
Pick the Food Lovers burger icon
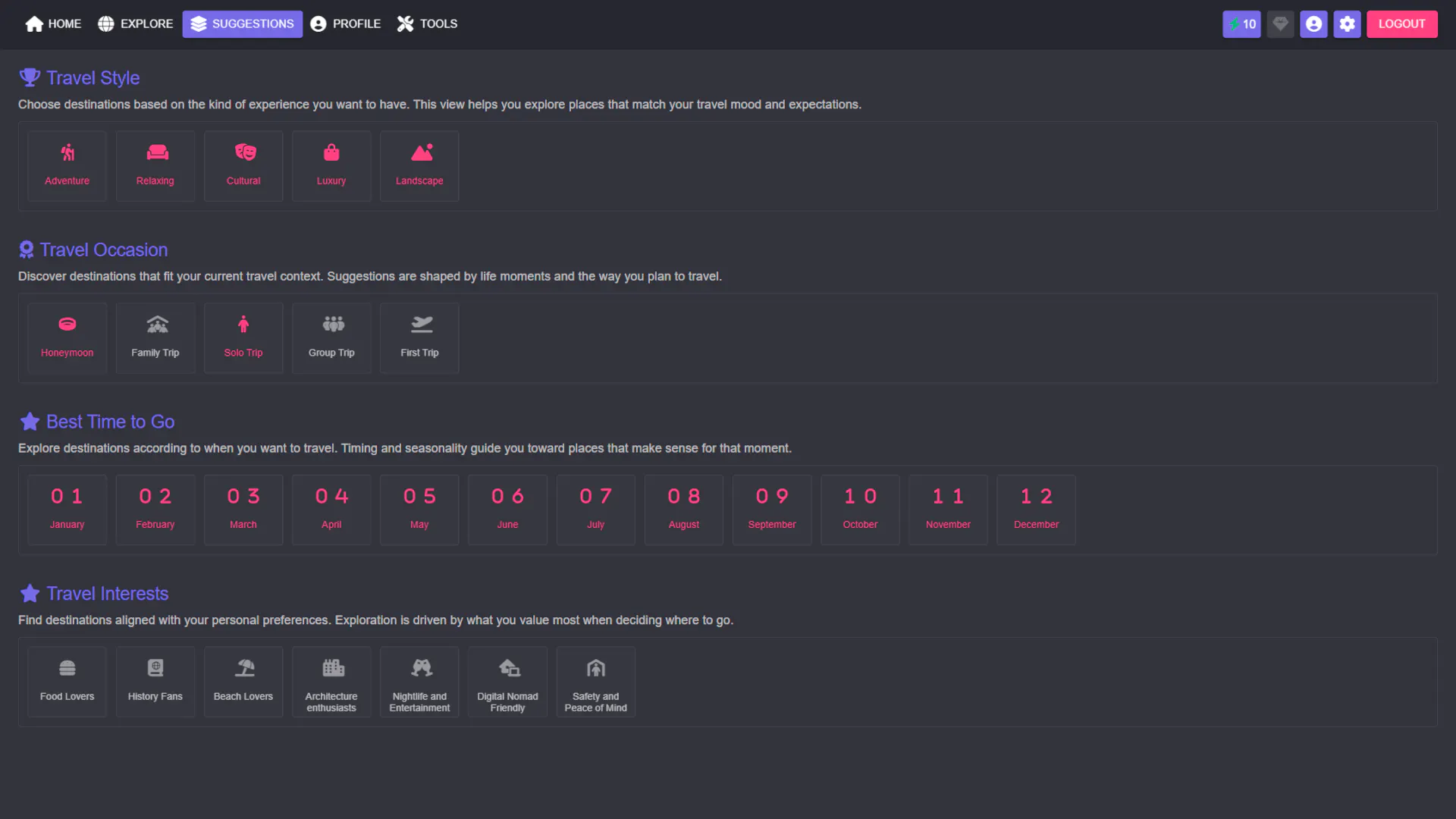[67, 668]
